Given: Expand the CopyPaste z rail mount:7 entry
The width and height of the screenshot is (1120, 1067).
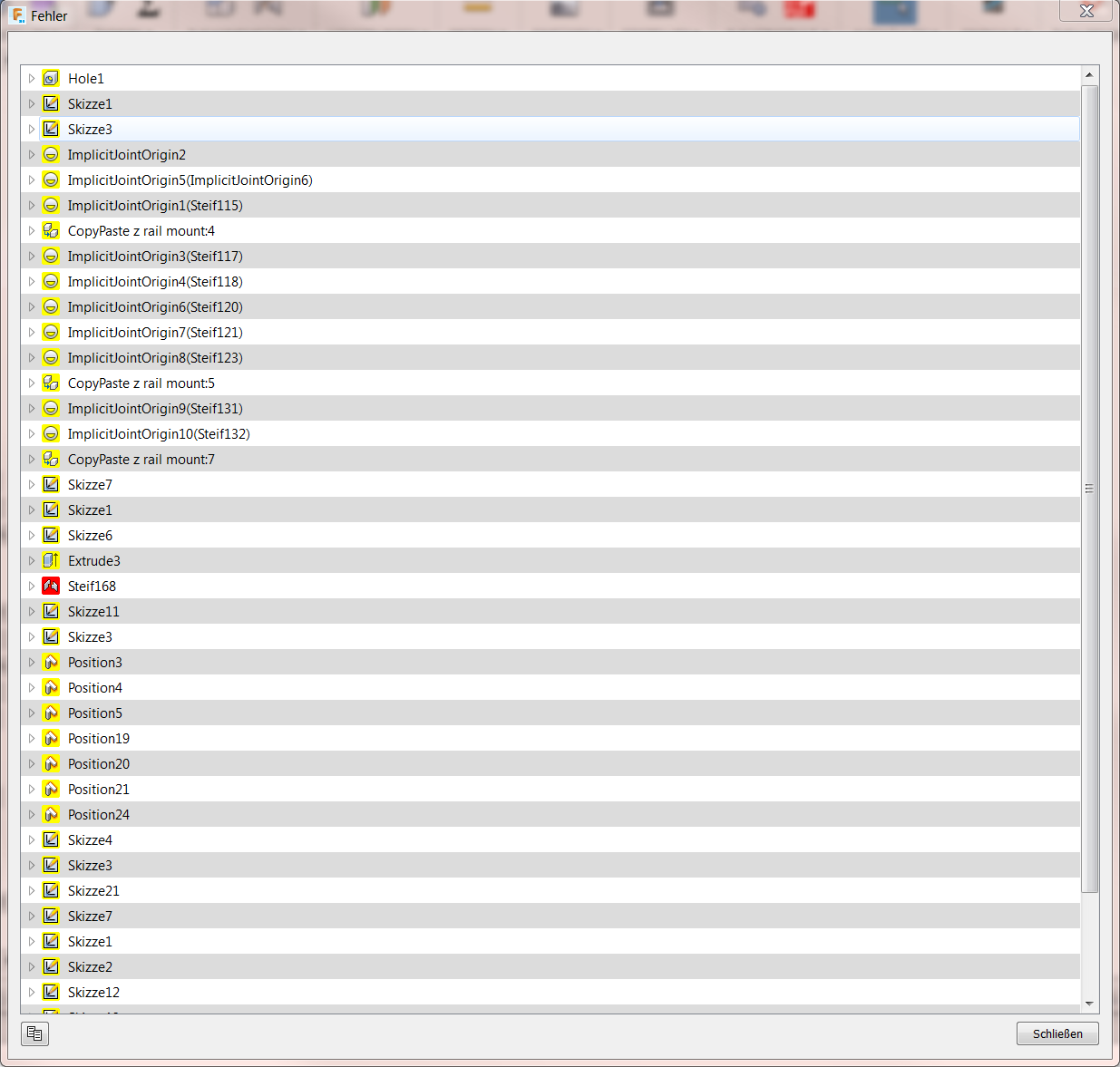Looking at the screenshot, I should (x=32, y=459).
